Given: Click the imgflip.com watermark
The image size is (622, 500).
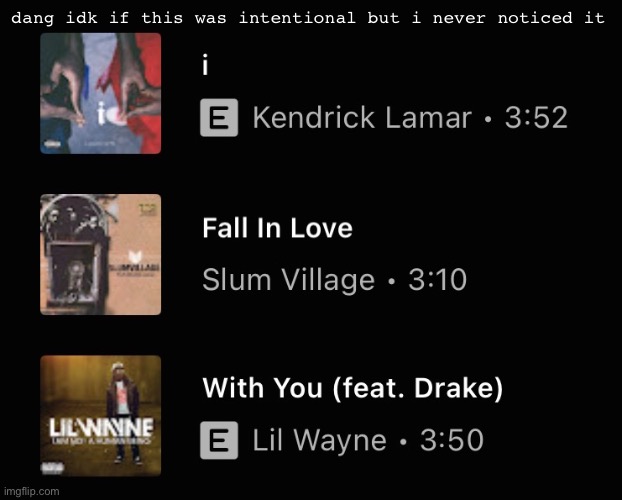Looking at the screenshot, I should coord(30,491).
